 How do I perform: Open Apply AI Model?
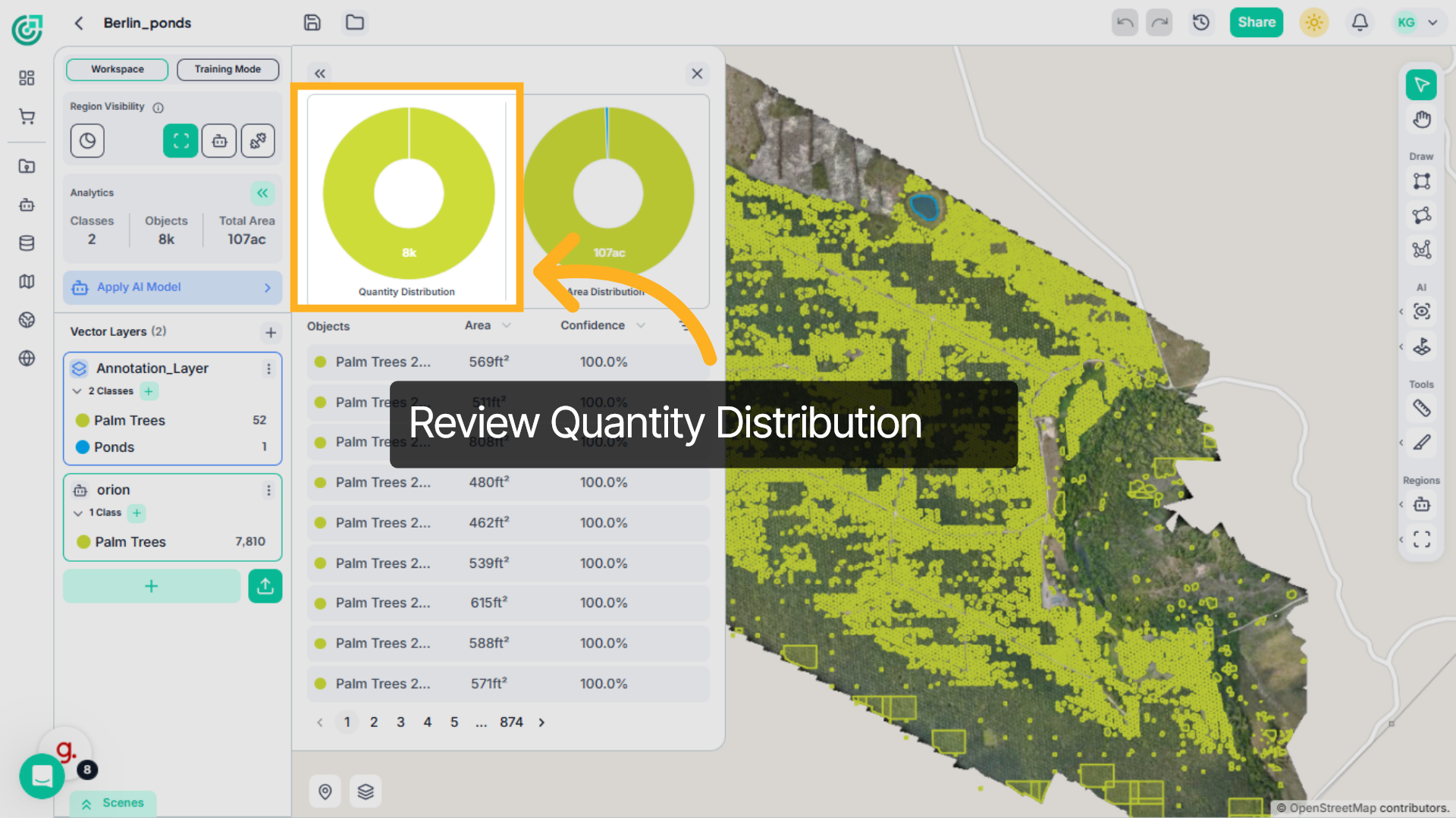(x=173, y=287)
